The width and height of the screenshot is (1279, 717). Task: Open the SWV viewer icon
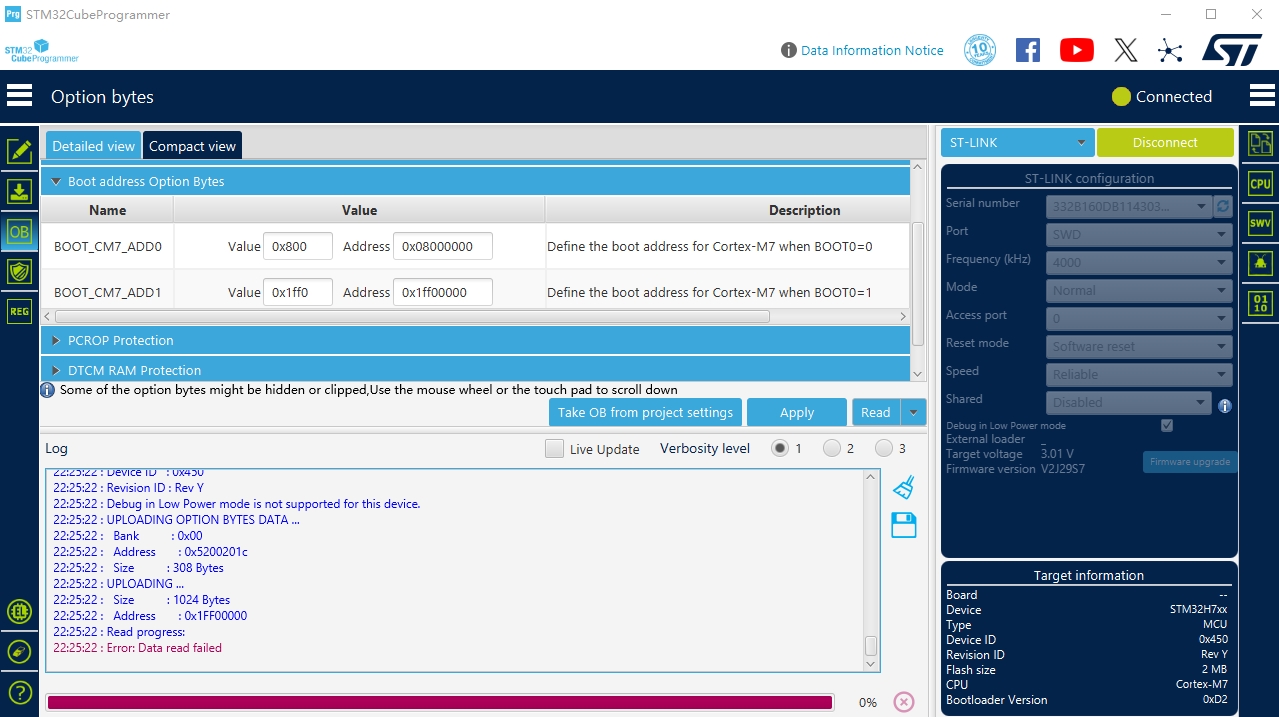[1260, 224]
